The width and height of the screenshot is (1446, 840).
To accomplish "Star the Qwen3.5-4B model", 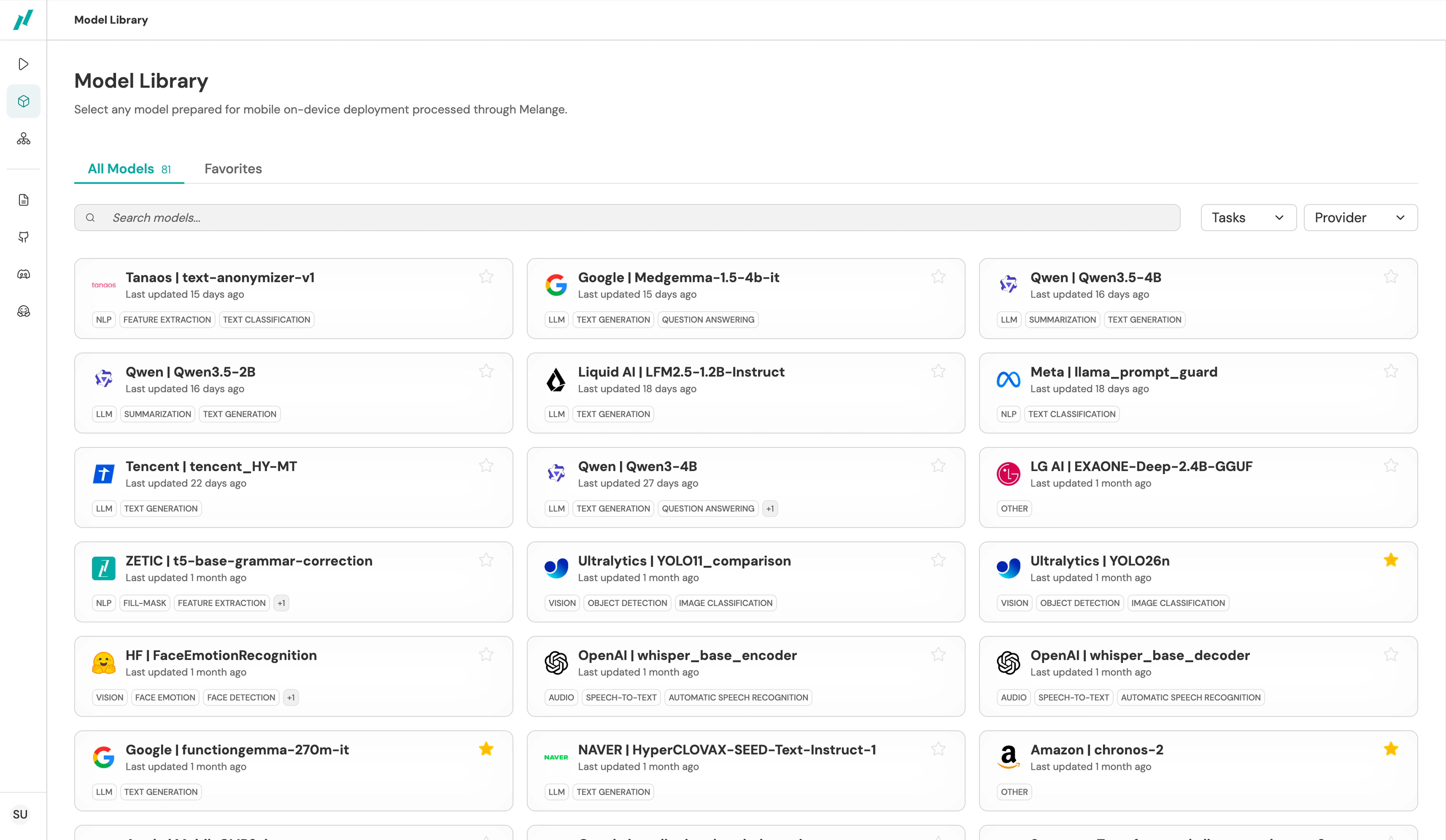I will coord(1390,277).
